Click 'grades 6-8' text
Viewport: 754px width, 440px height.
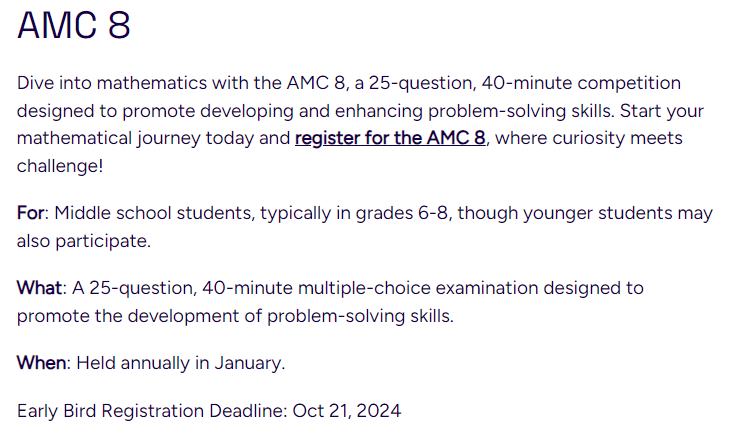pos(402,213)
